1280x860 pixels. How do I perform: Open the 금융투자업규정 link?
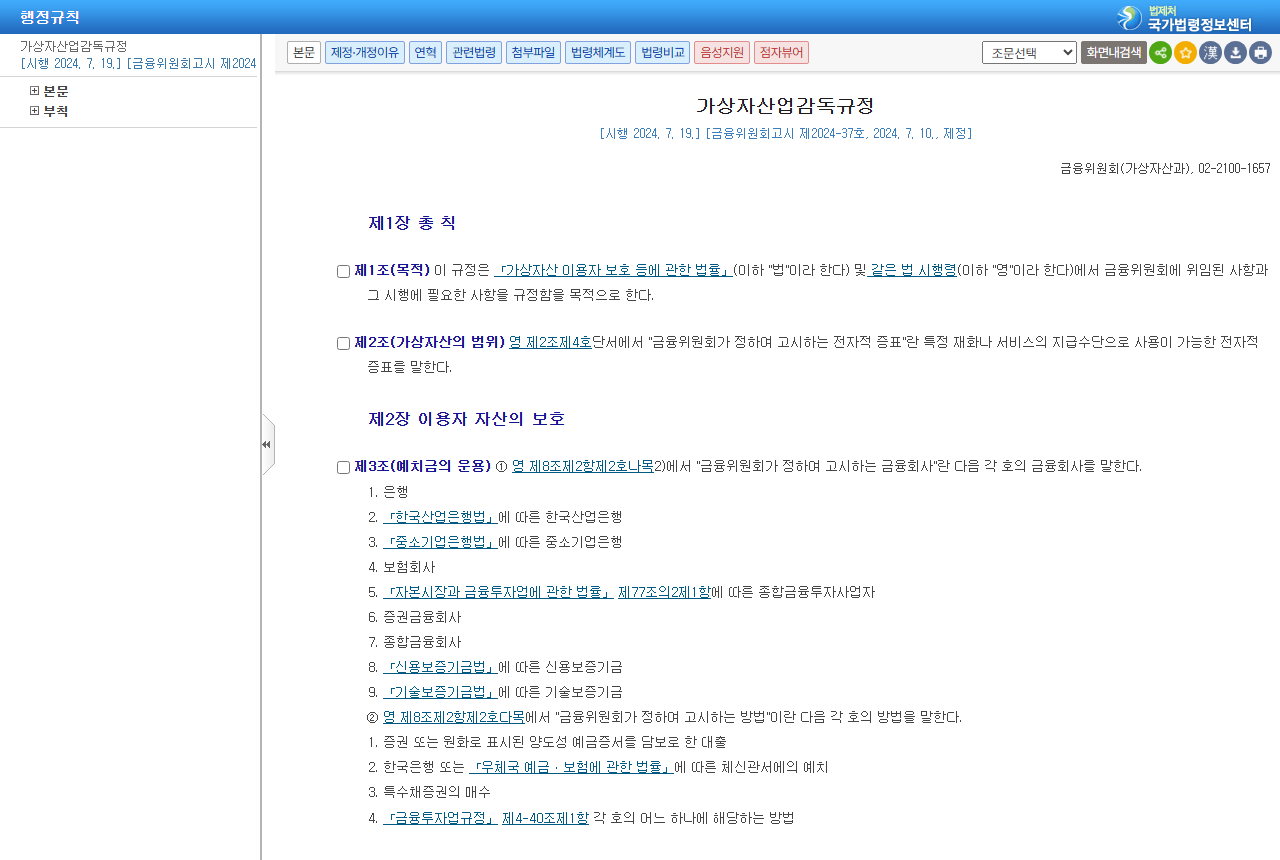pyautogui.click(x=440, y=817)
